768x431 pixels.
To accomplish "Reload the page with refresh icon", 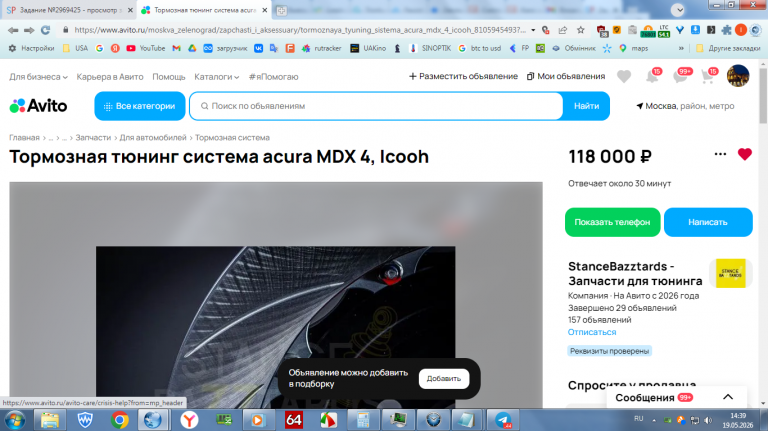I will pyautogui.click(x=46, y=30).
